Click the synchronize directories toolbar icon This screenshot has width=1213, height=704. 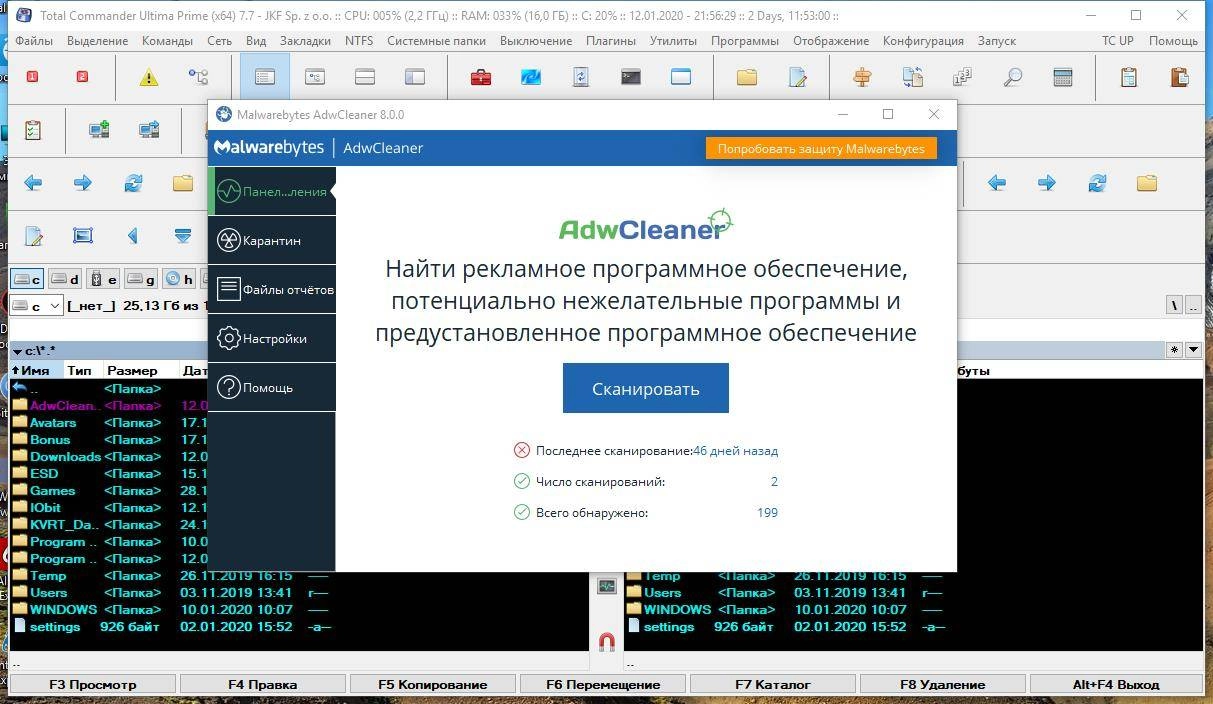coord(913,77)
